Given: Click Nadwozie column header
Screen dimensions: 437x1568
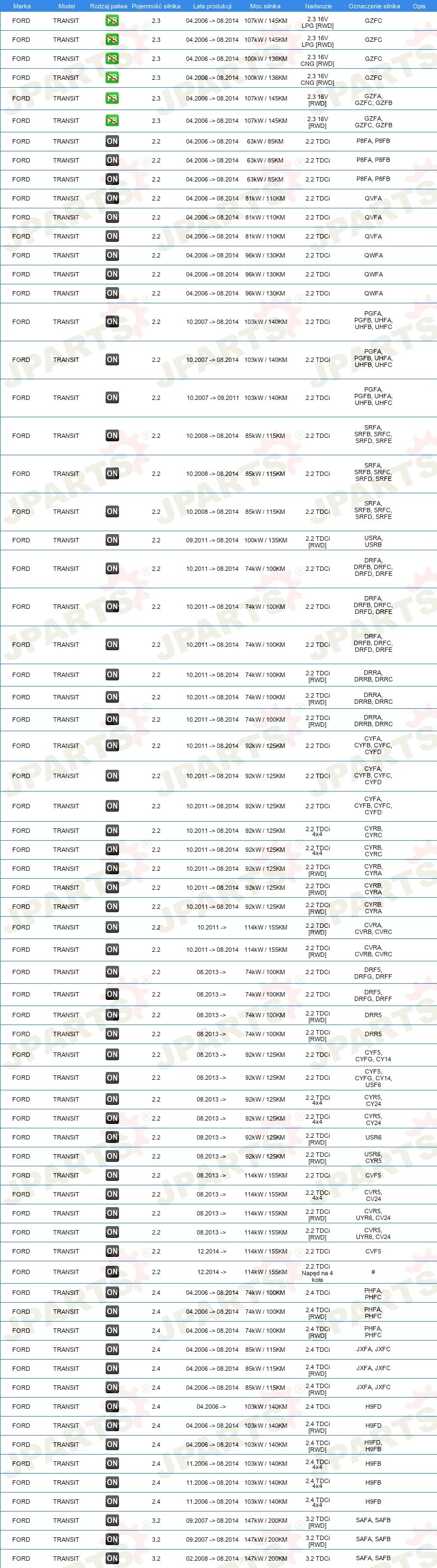Looking at the screenshot, I should pos(319,6).
